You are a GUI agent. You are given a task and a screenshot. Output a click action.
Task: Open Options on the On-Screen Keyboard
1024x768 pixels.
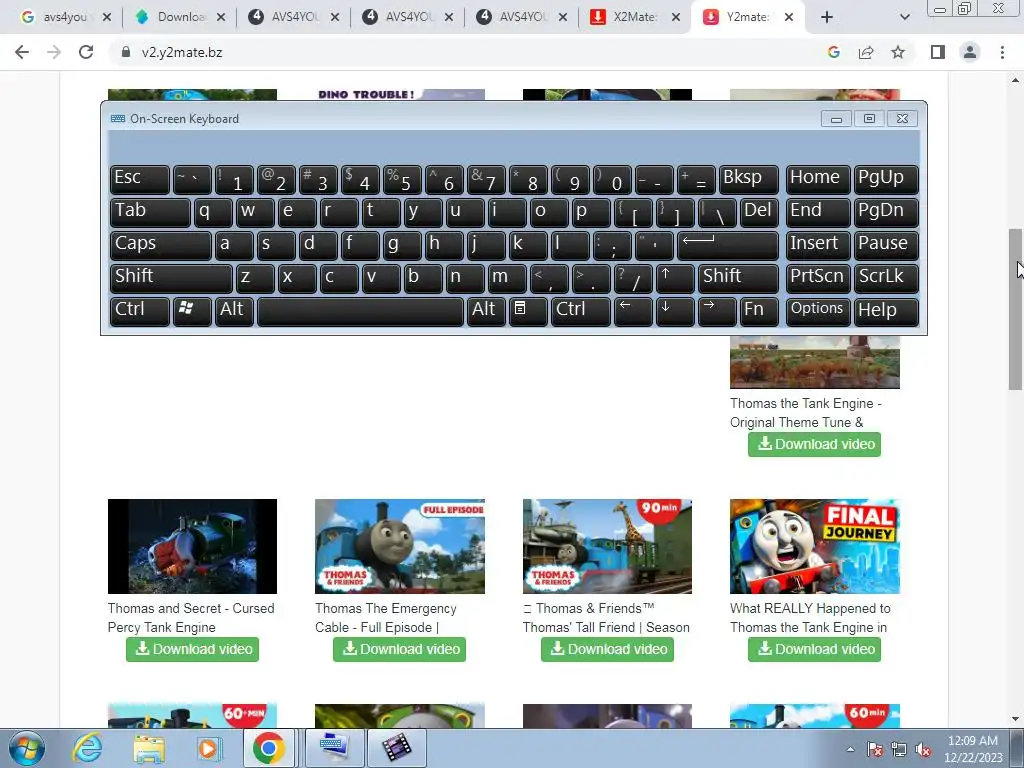818,311
